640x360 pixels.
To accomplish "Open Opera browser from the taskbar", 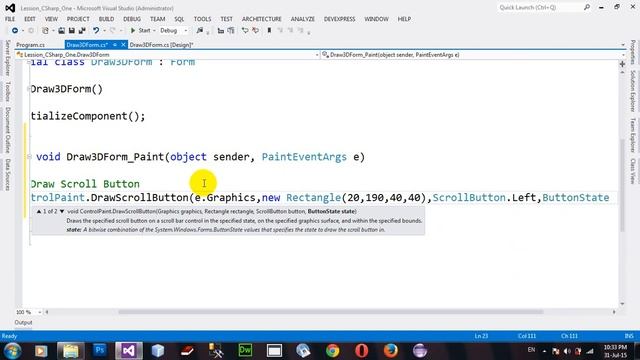I will [x=362, y=350].
